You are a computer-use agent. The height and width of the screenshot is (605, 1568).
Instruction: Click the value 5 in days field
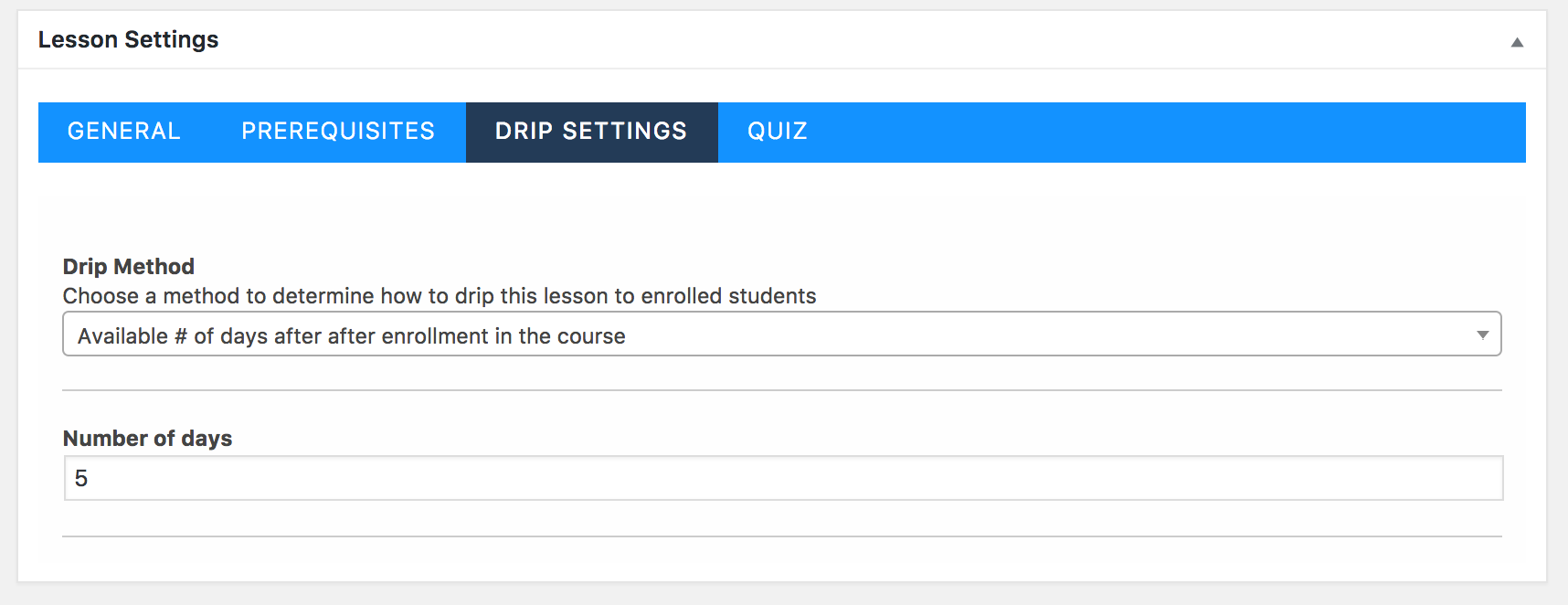81,479
